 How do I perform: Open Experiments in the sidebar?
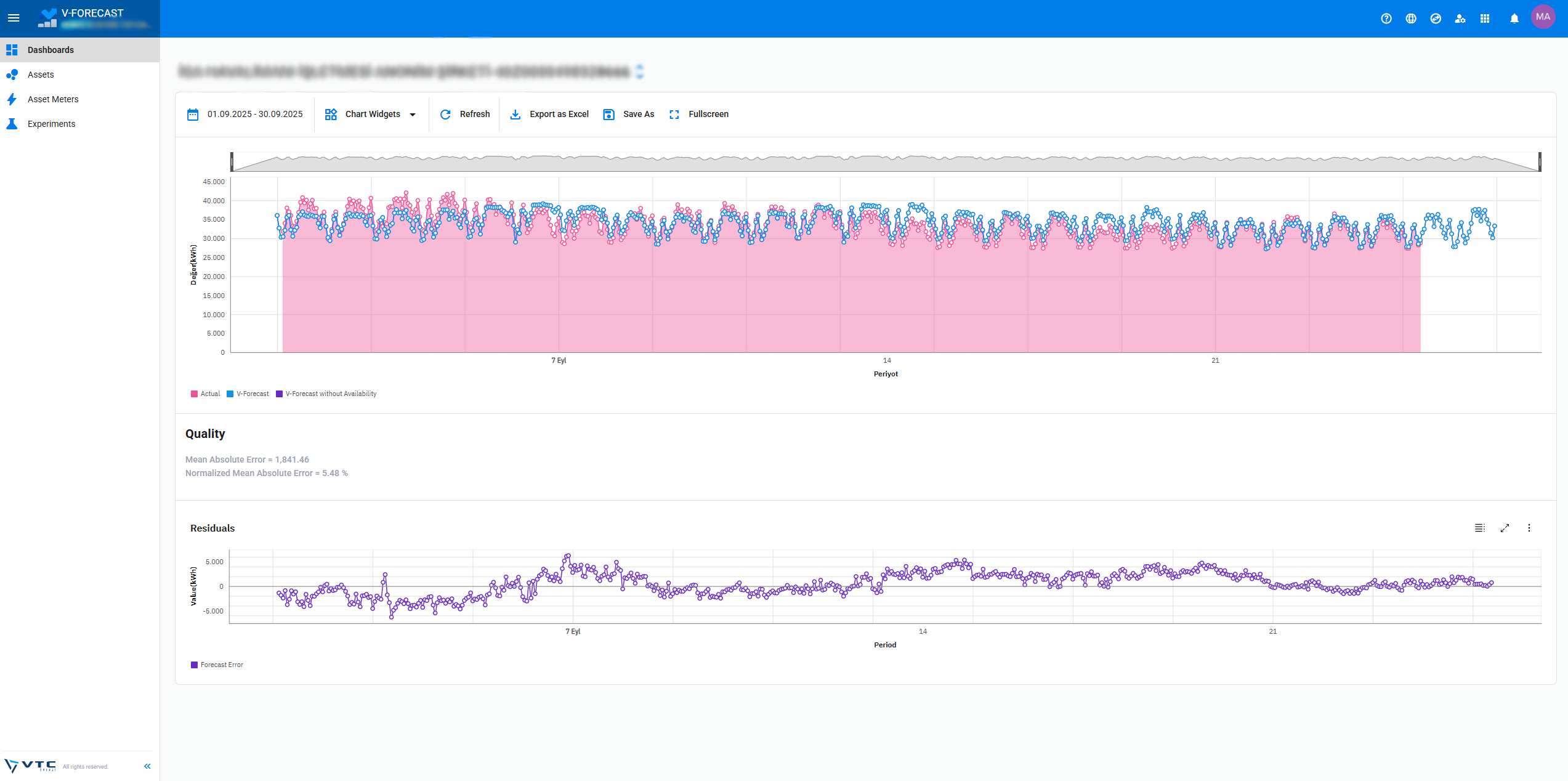point(51,124)
